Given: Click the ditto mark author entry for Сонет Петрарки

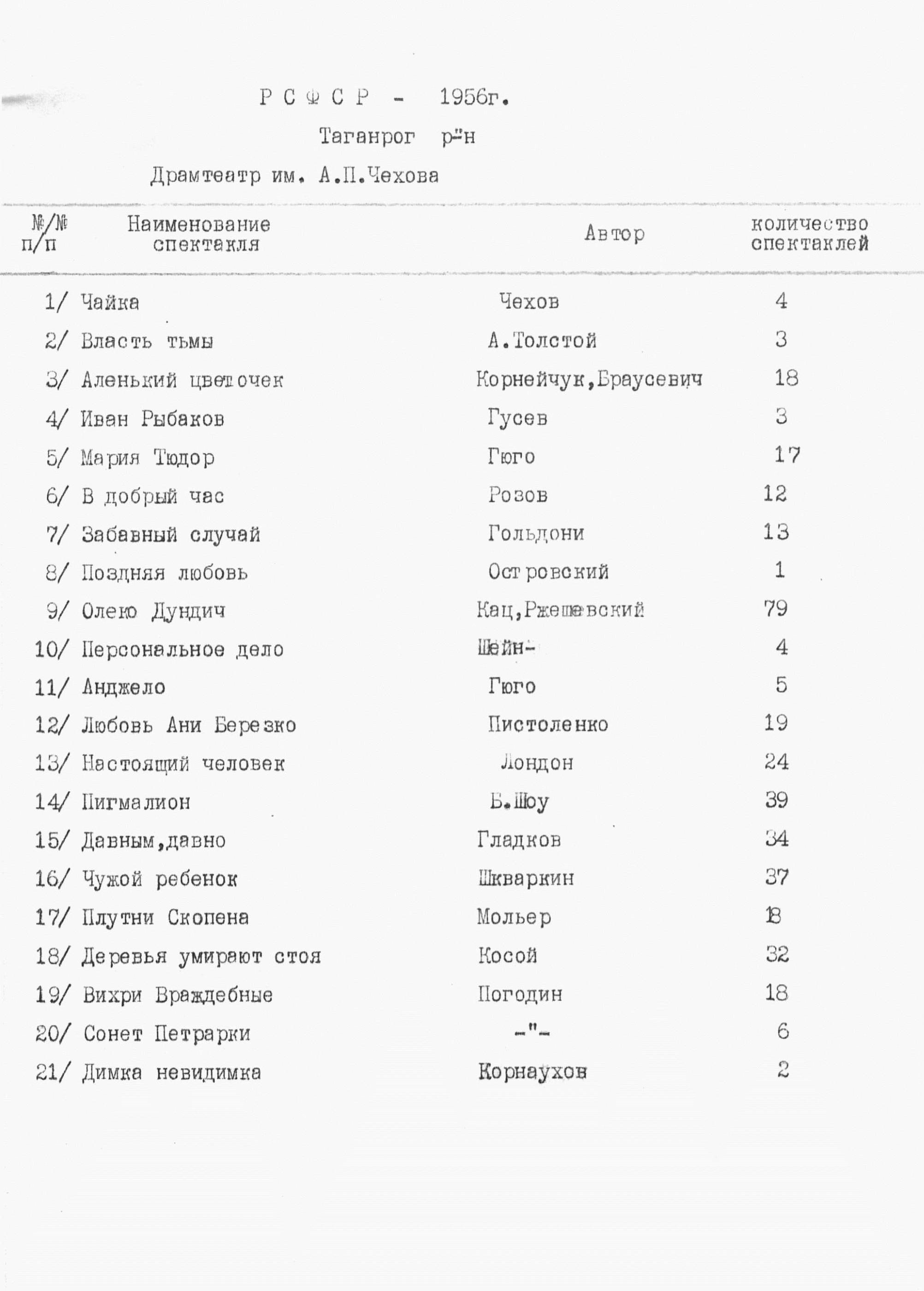Looking at the screenshot, I should click(533, 1032).
